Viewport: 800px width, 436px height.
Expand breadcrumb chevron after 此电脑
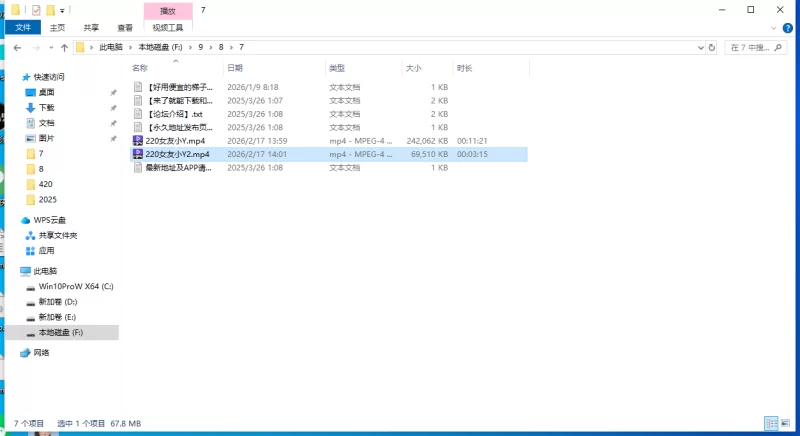coord(130,47)
